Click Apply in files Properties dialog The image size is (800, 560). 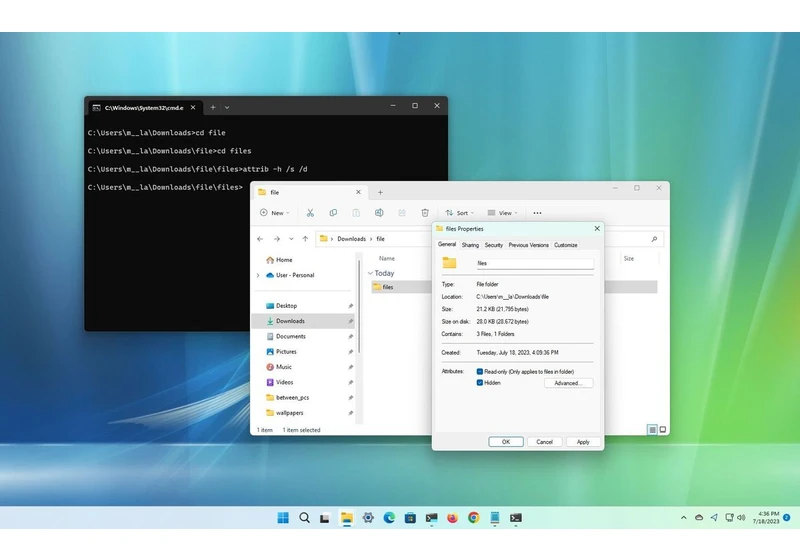[583, 442]
